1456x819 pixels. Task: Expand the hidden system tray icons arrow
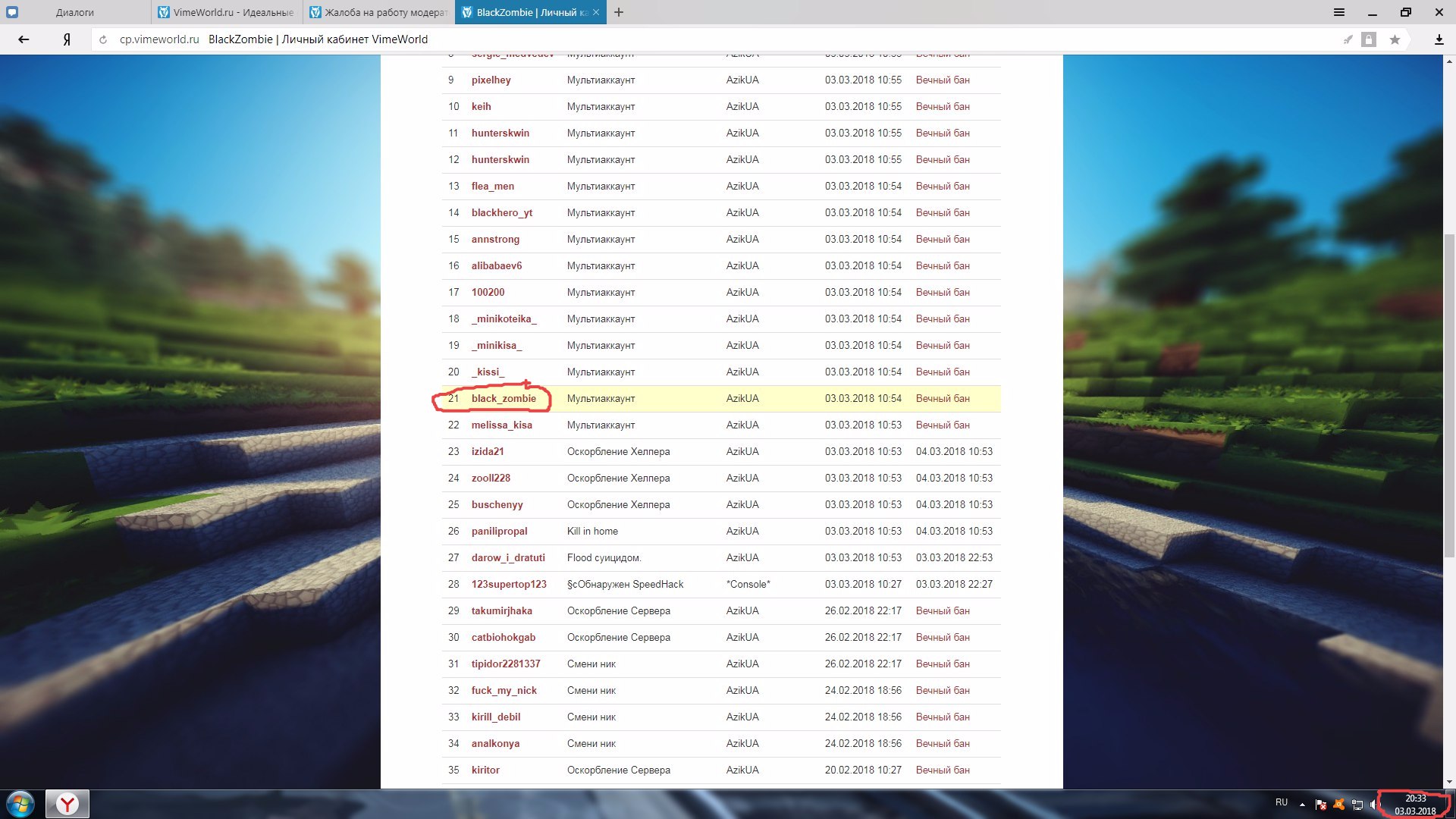[x=1302, y=804]
